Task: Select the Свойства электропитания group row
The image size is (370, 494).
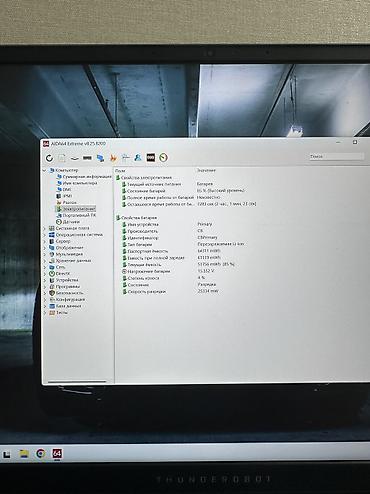Action: tap(143, 178)
